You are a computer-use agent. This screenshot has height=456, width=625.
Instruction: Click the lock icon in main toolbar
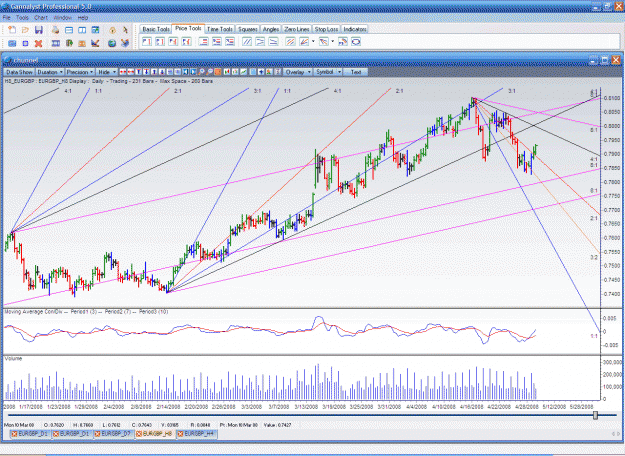tap(112, 30)
